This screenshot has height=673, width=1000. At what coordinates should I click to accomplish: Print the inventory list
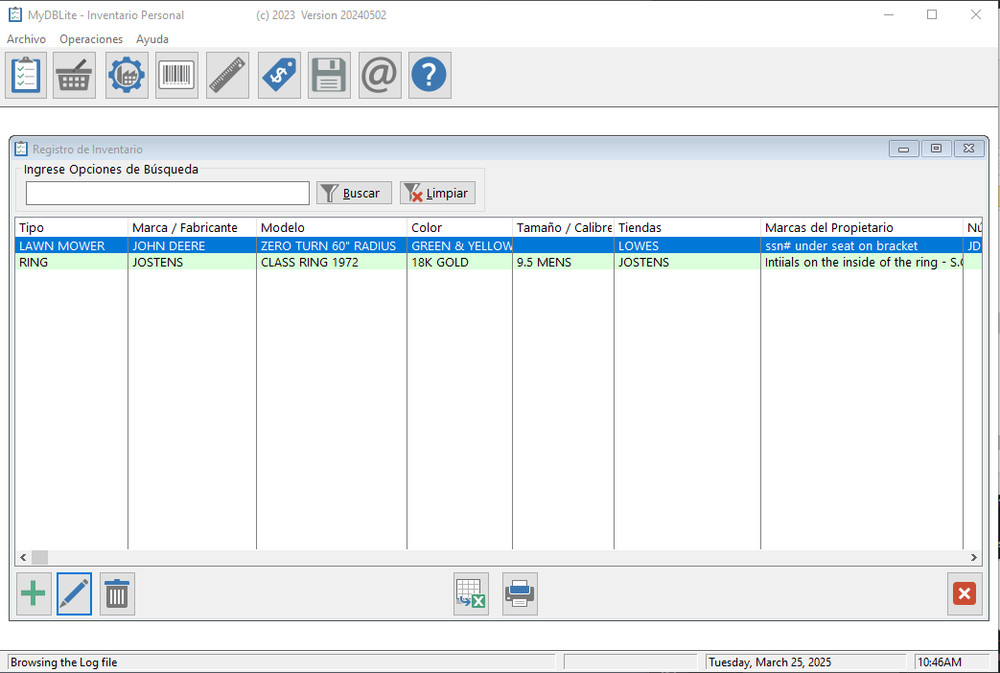[519, 593]
